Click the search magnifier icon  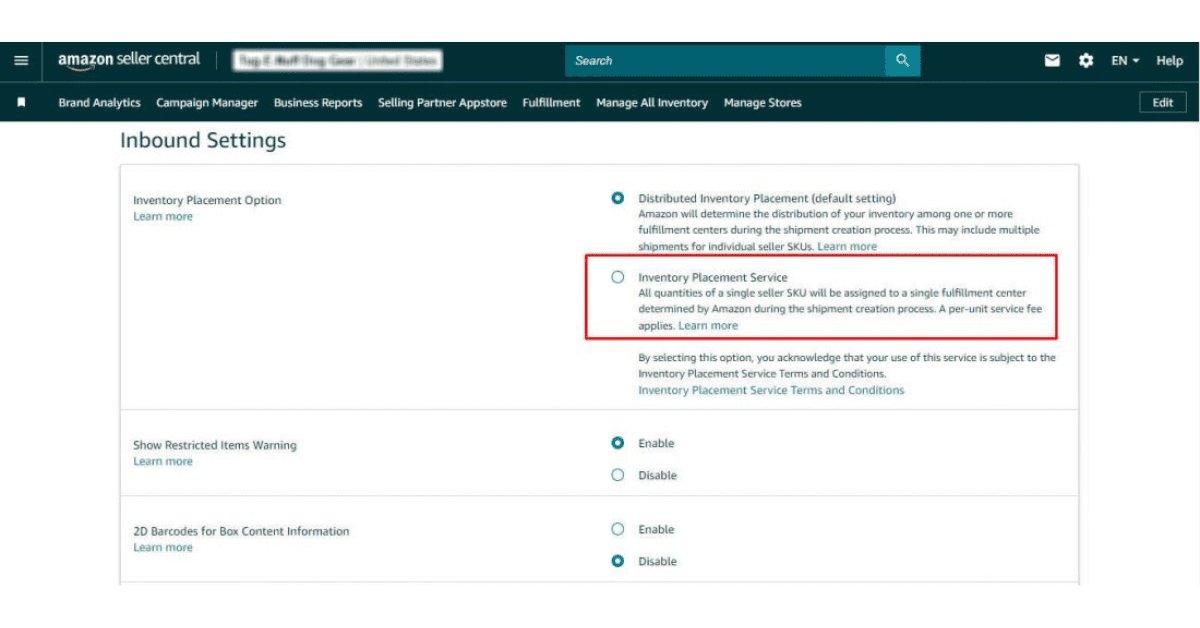click(x=902, y=61)
